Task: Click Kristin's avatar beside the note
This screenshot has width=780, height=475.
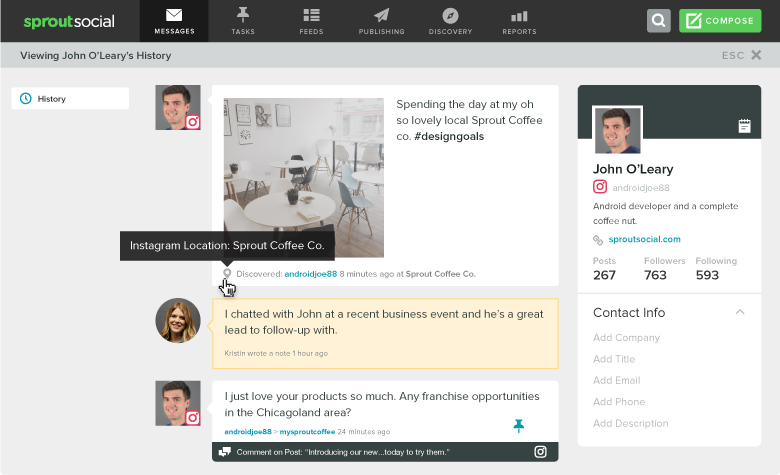Action: click(x=178, y=320)
